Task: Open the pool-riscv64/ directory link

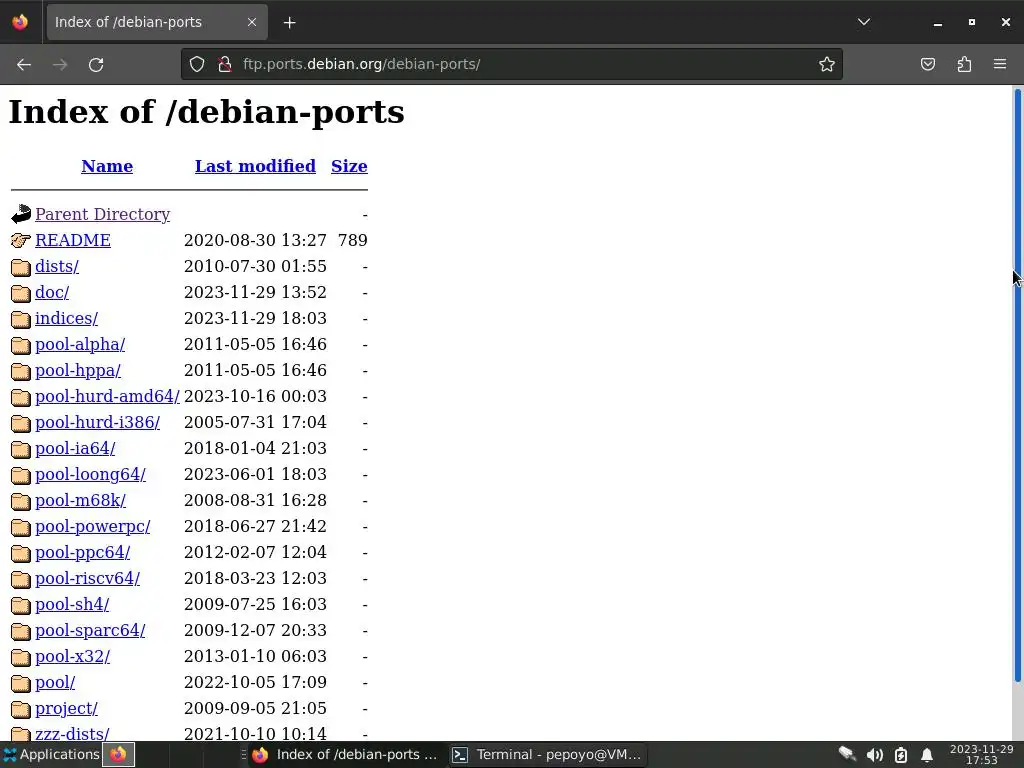Action: click(x=88, y=579)
